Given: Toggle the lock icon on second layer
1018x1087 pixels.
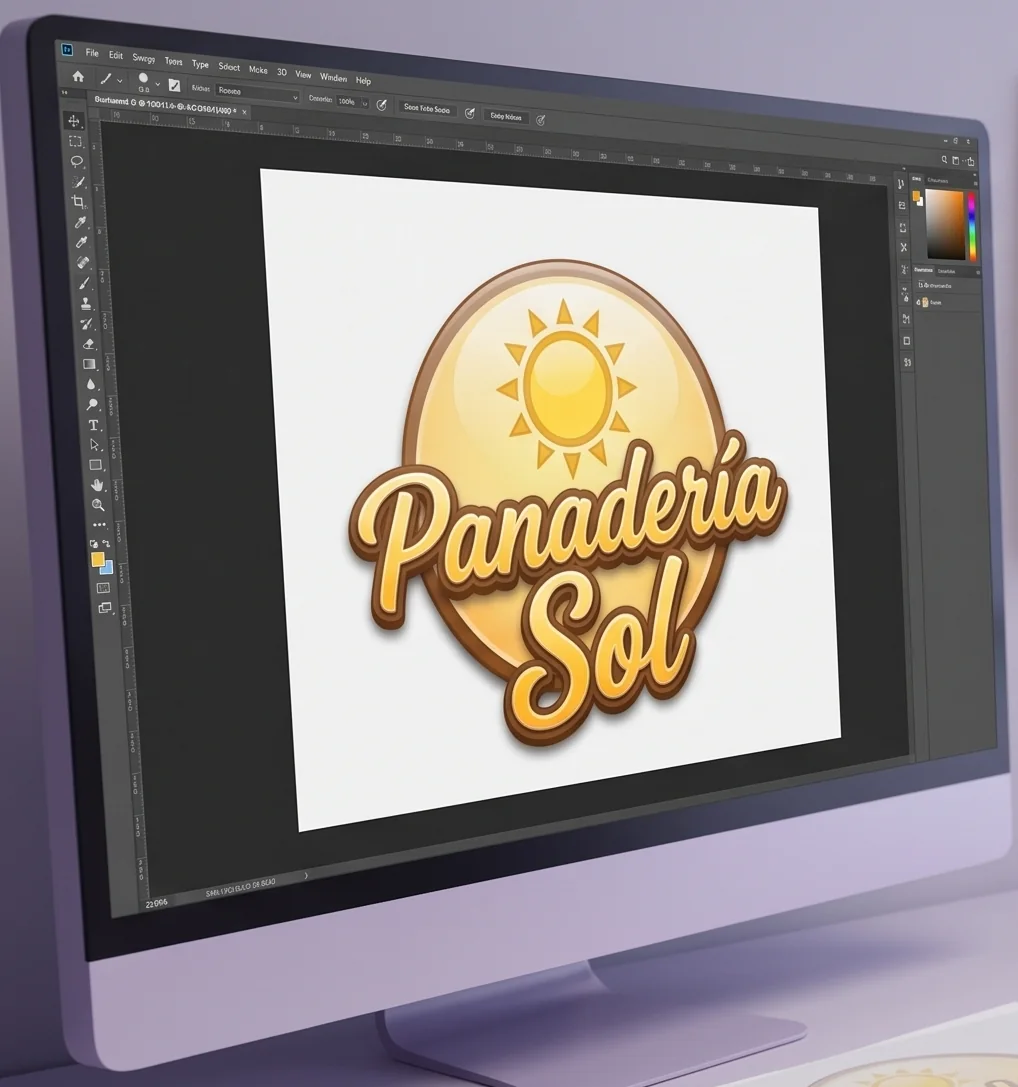Looking at the screenshot, I should point(919,302).
